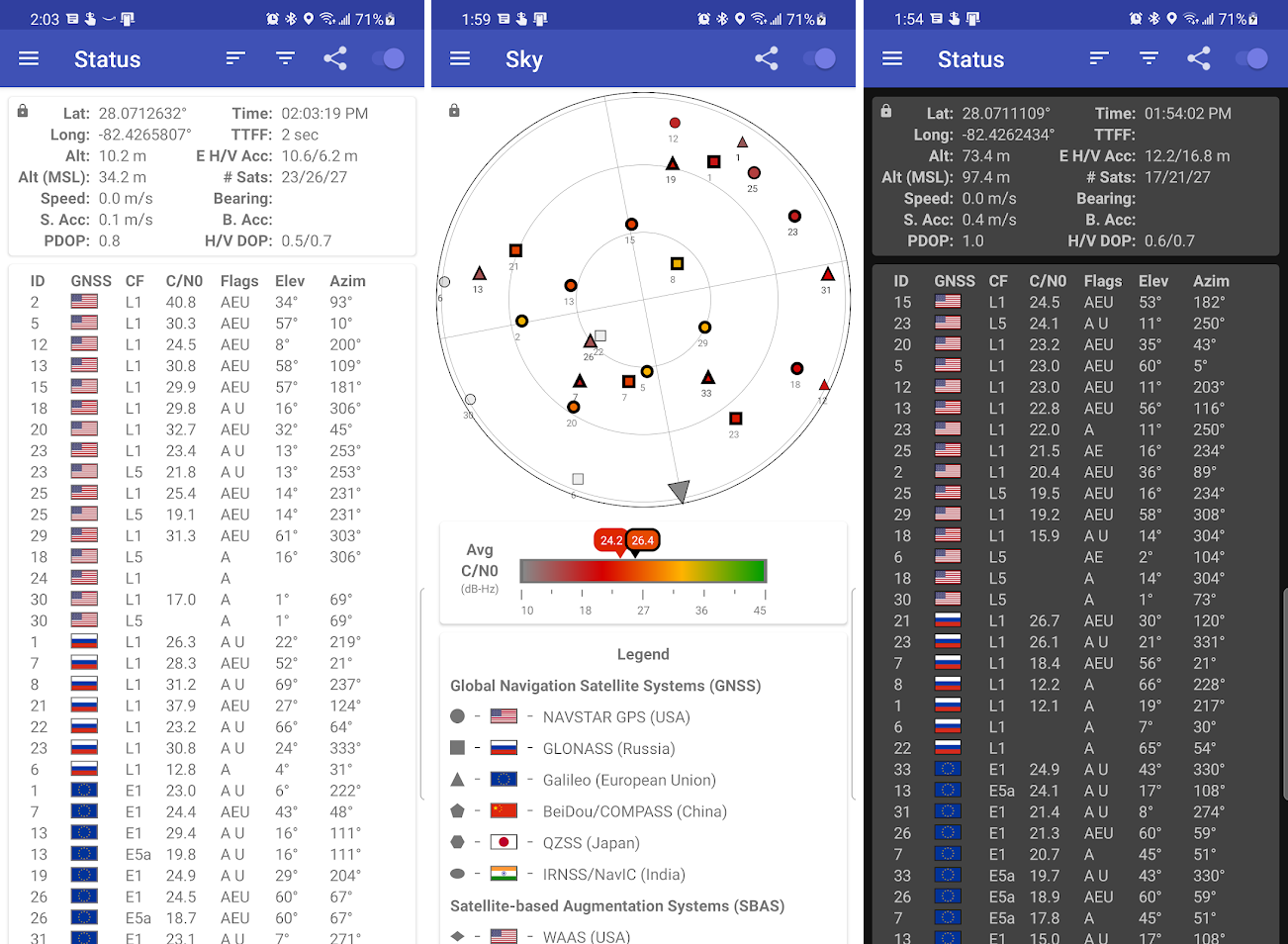Toggle GNSS switch on the dark Status screen
The width and height of the screenshot is (1288, 944).
tap(1251, 58)
